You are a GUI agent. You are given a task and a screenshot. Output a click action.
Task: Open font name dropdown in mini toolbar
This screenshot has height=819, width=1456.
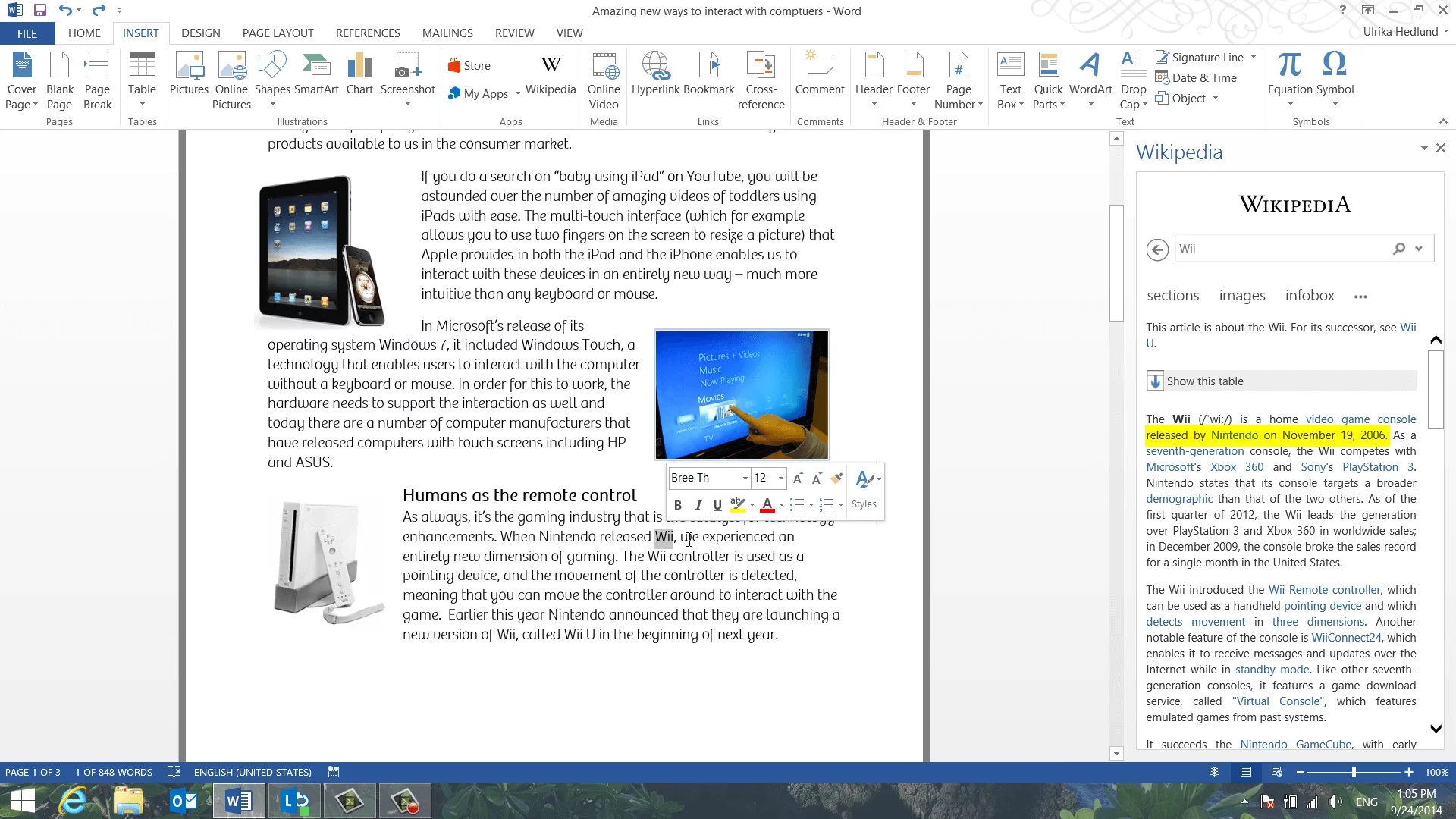pyautogui.click(x=745, y=478)
